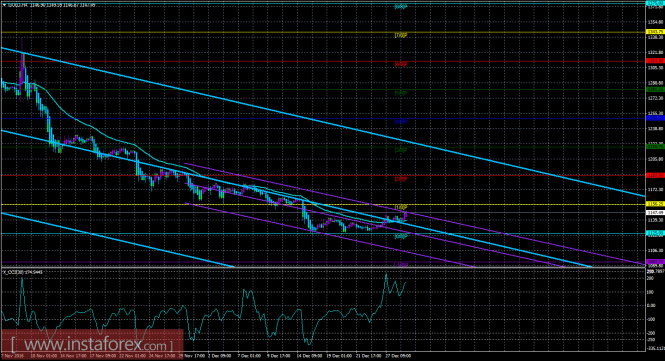The image size is (665, 361).
Task: Click the blue [4/8]P Murrey level label
Action: (x=401, y=122)
